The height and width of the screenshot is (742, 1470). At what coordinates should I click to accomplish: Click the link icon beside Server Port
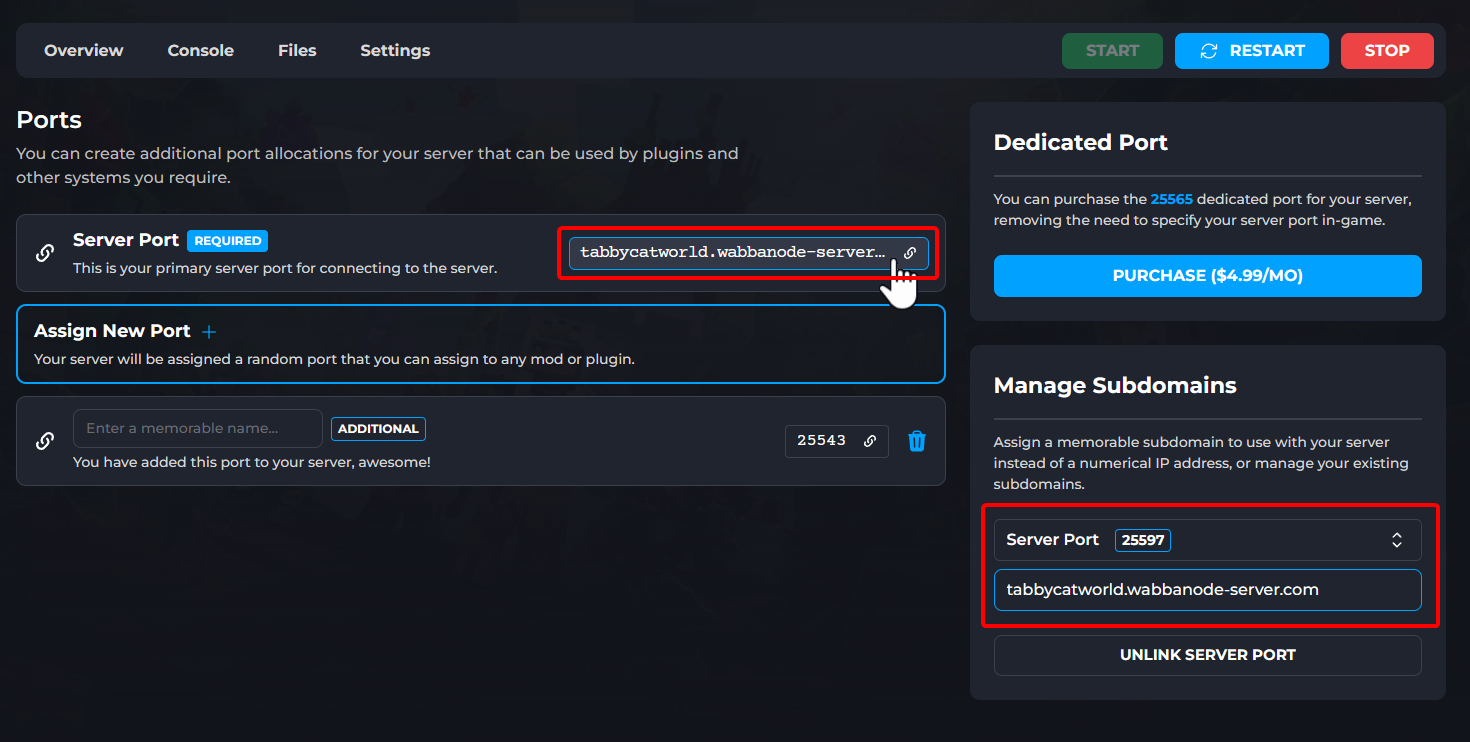coord(45,253)
